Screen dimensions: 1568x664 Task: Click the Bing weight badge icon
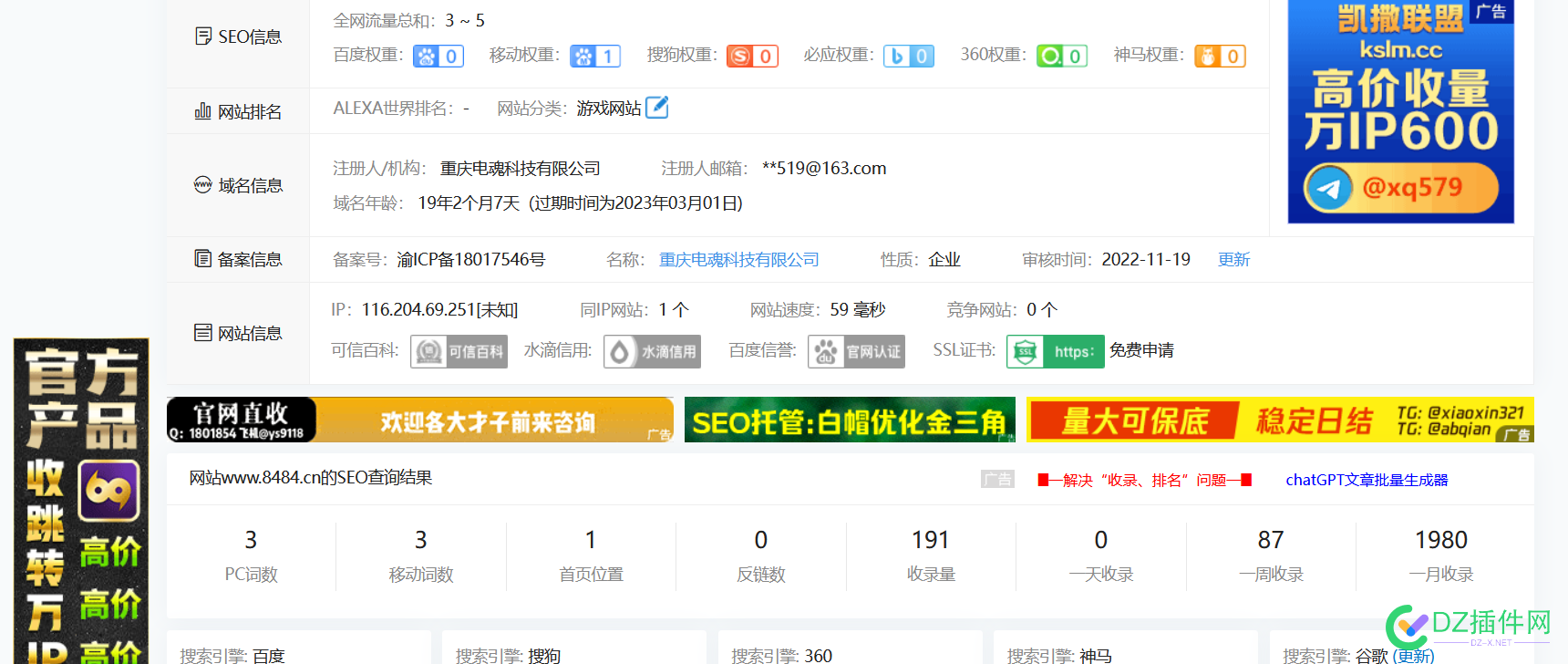click(909, 57)
